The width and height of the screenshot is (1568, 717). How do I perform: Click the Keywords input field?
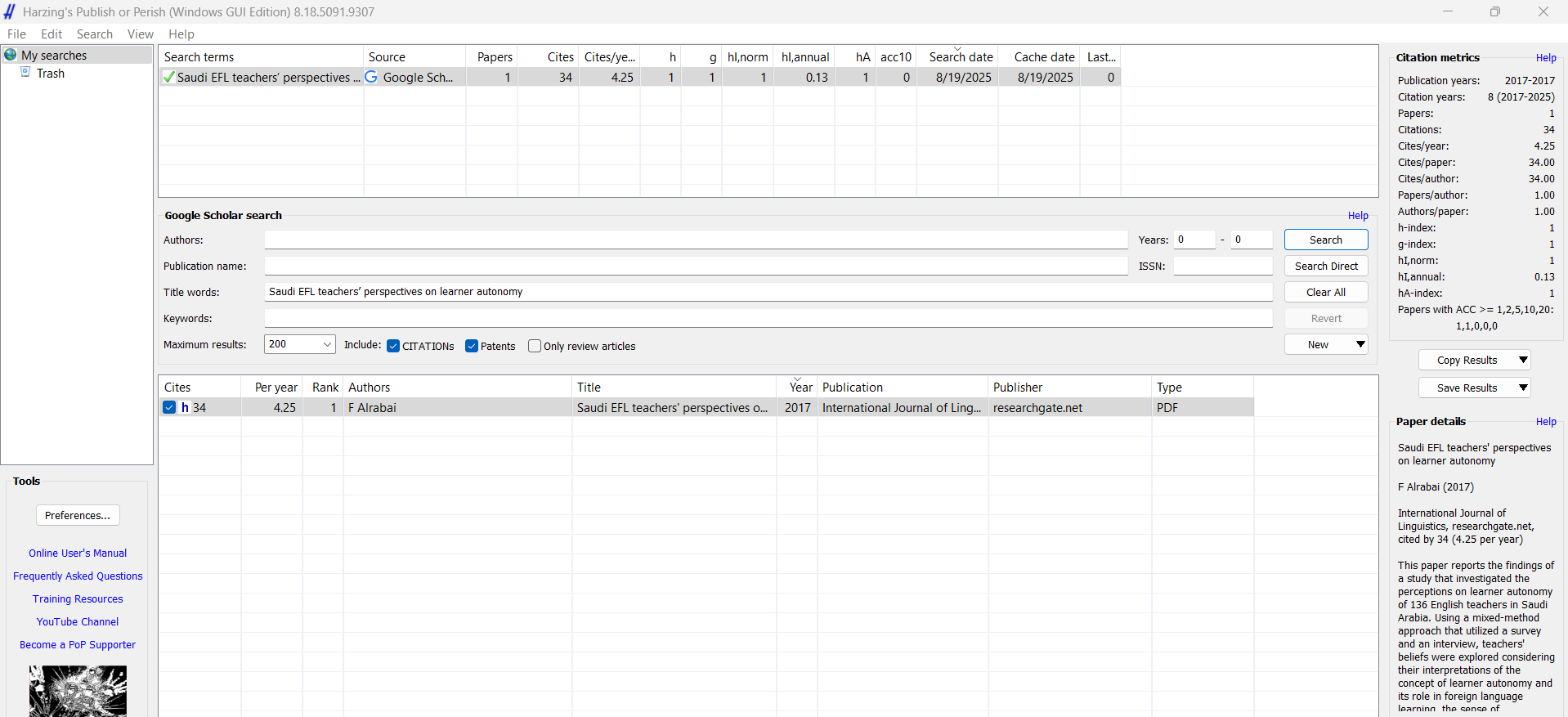click(768, 318)
